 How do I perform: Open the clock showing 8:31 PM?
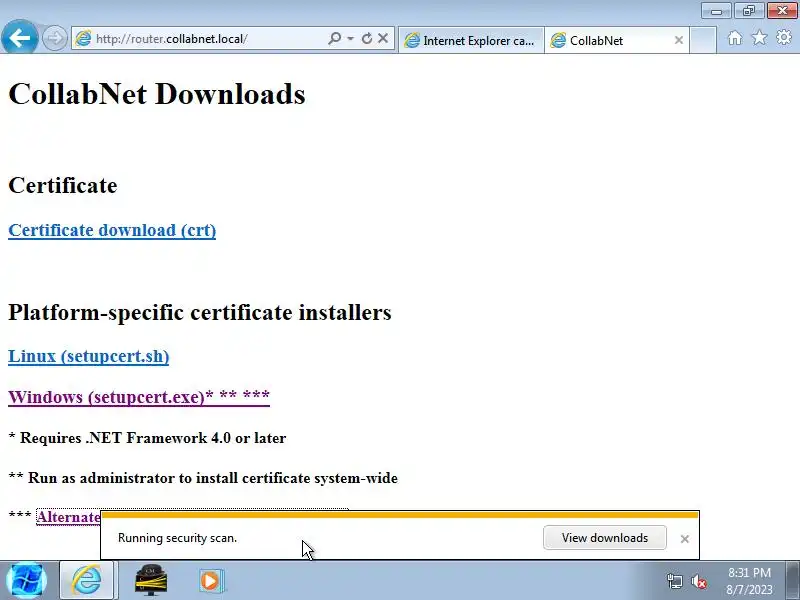749,581
